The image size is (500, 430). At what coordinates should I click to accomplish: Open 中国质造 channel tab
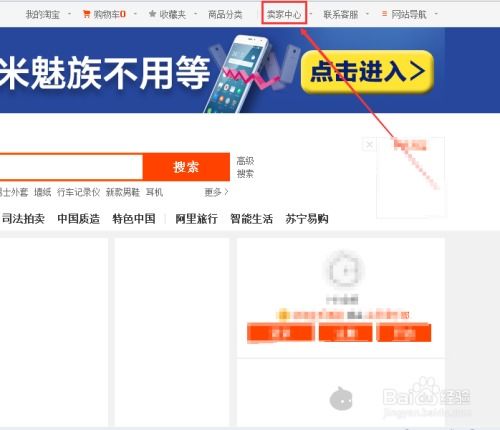[x=79, y=219]
